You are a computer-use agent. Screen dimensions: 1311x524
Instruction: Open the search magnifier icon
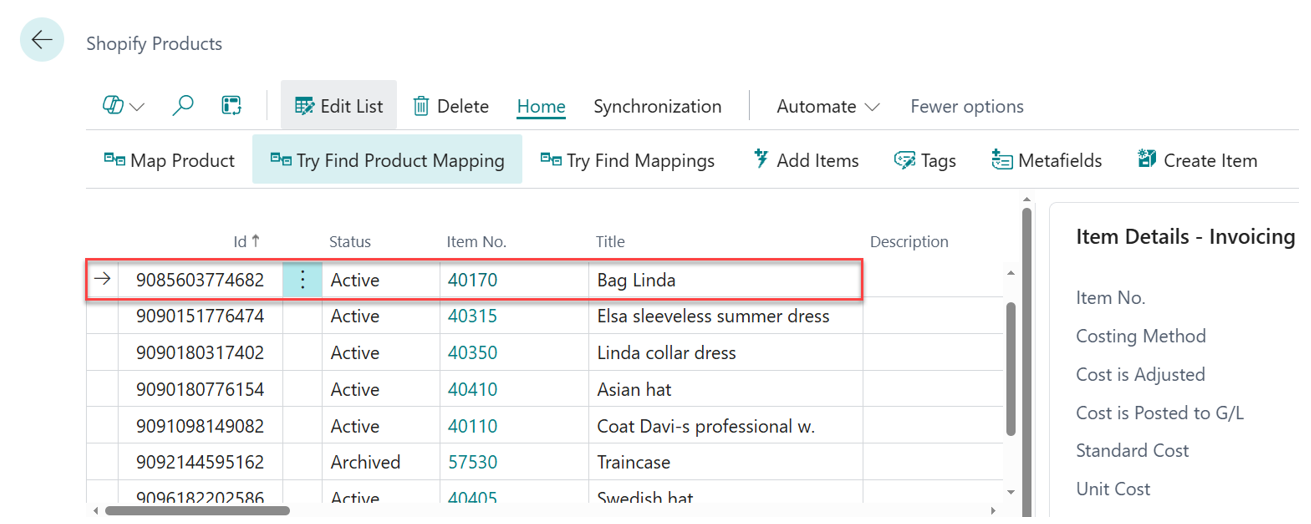tap(183, 106)
